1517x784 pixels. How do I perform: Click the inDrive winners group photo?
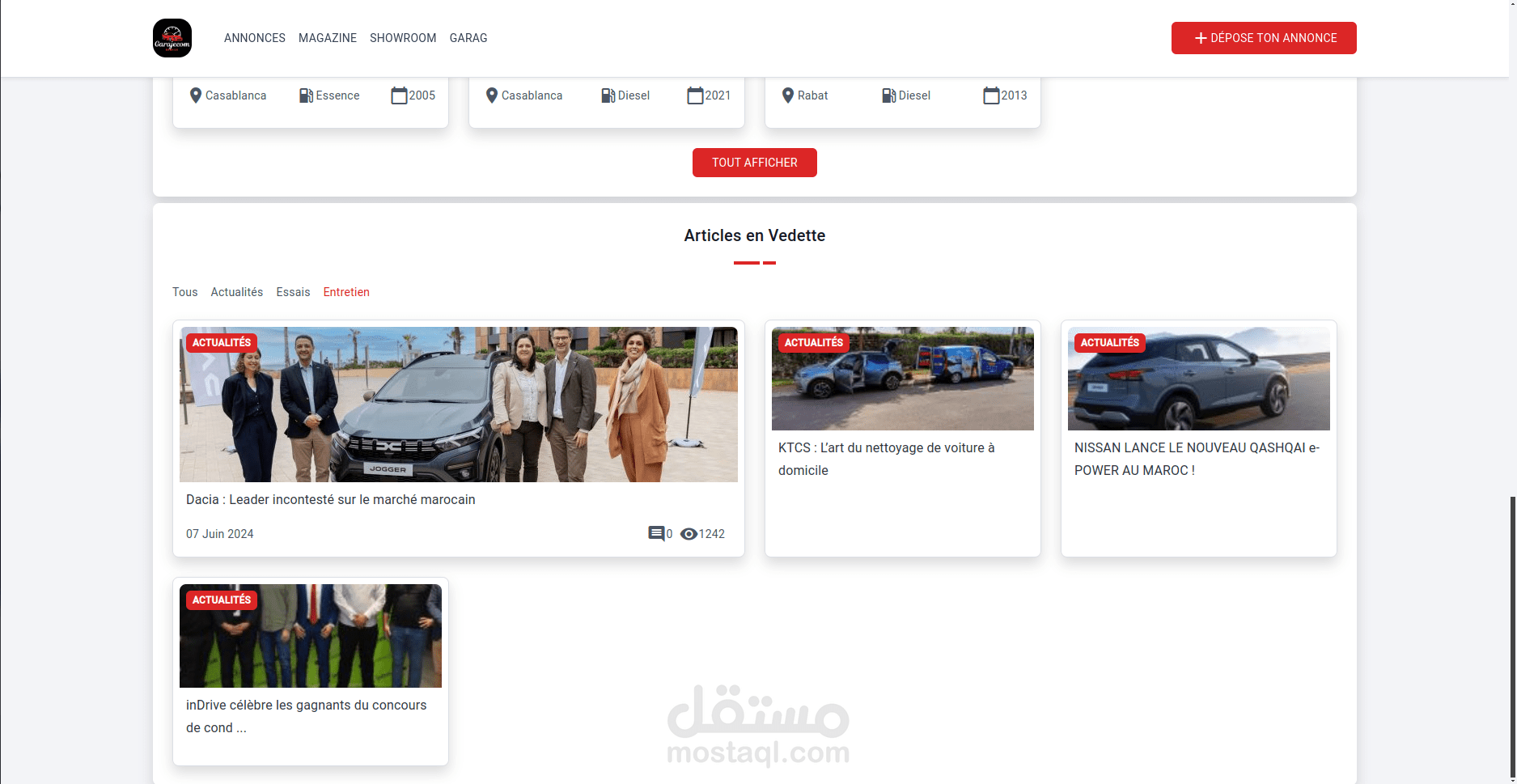coord(311,636)
